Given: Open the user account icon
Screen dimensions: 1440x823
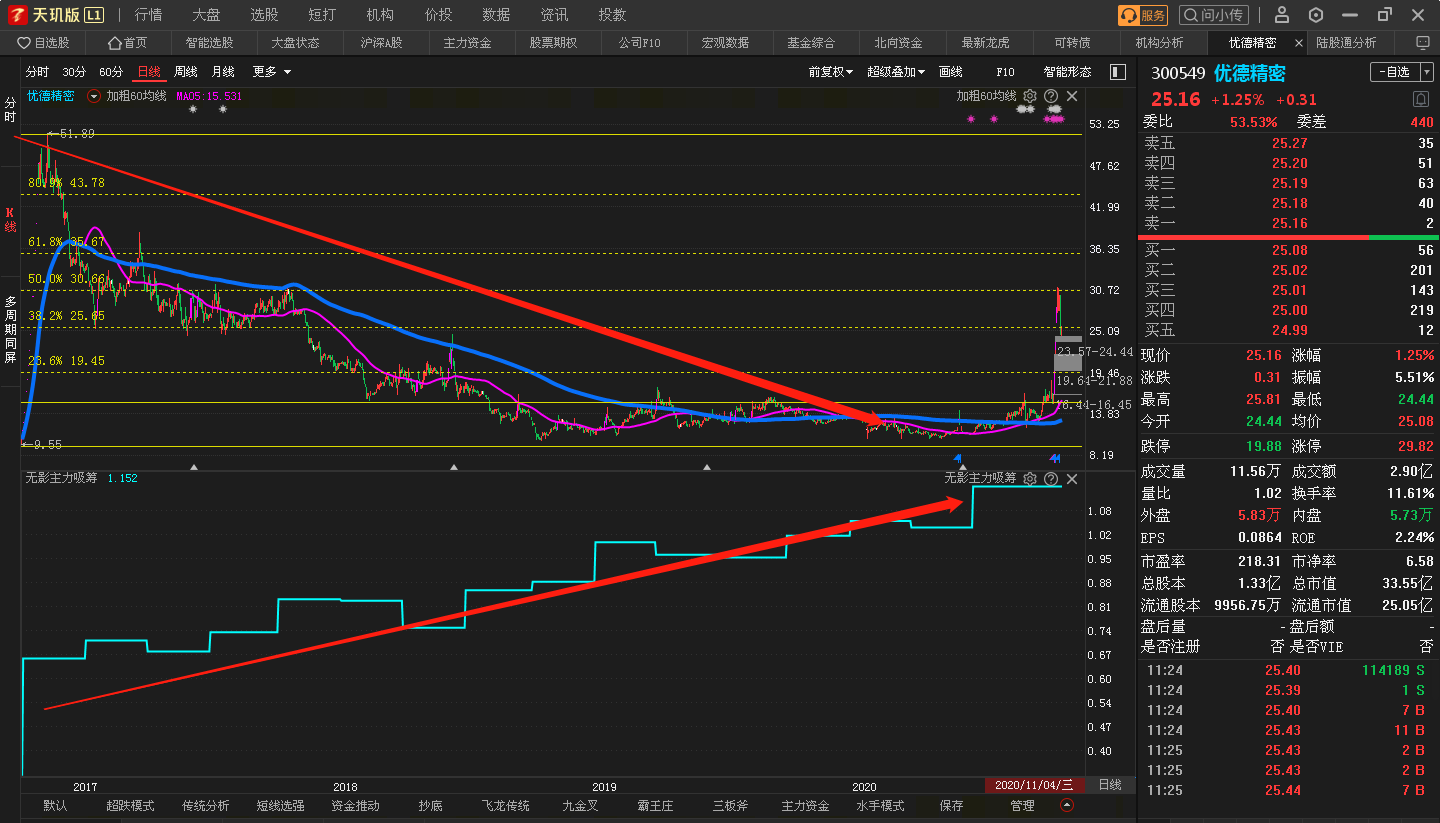Looking at the screenshot, I should click(x=1283, y=15).
